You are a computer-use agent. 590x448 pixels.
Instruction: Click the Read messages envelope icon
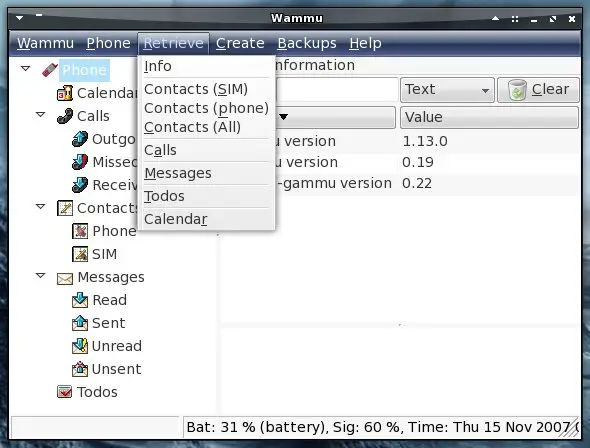[x=80, y=300]
